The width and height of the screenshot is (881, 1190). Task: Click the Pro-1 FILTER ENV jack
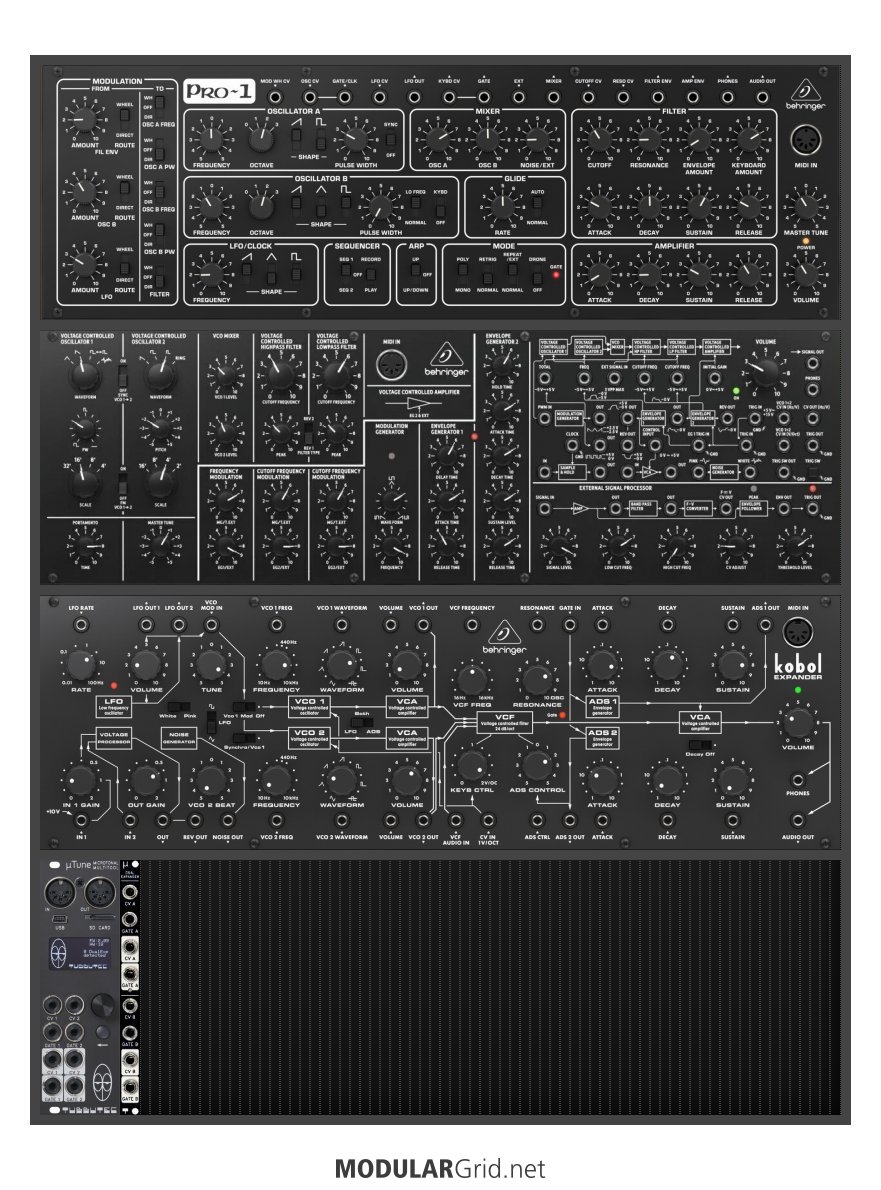click(657, 97)
